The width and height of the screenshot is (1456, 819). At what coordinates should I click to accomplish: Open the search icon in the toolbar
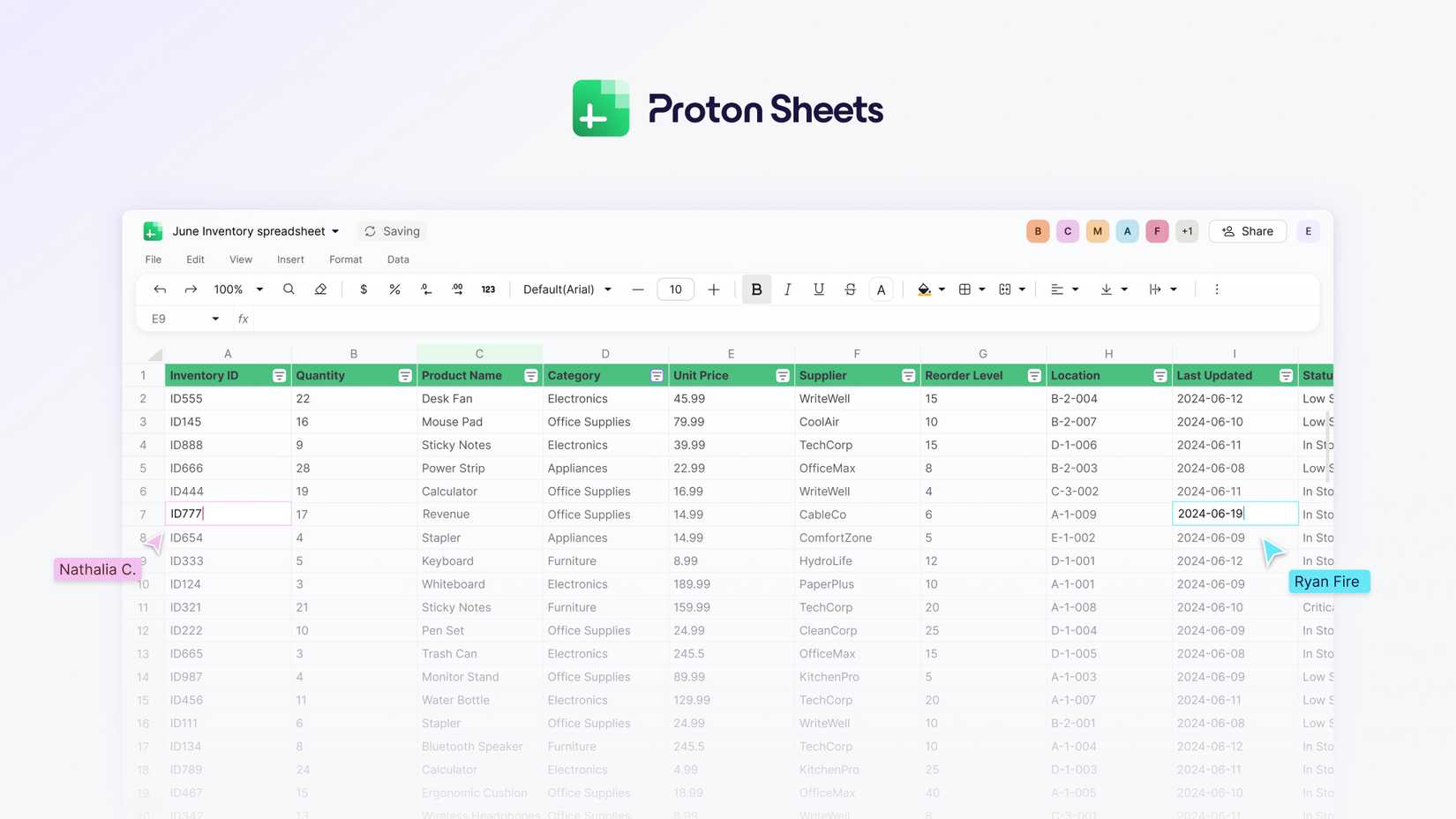(289, 289)
